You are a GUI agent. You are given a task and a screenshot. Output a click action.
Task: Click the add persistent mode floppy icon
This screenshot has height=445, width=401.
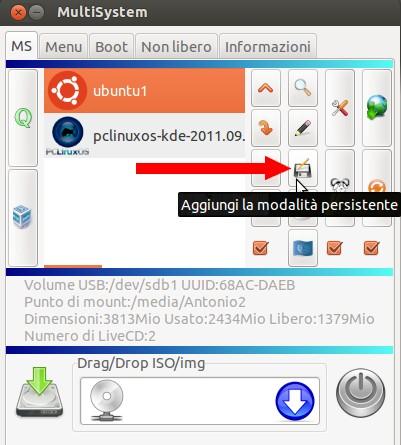[303, 168]
